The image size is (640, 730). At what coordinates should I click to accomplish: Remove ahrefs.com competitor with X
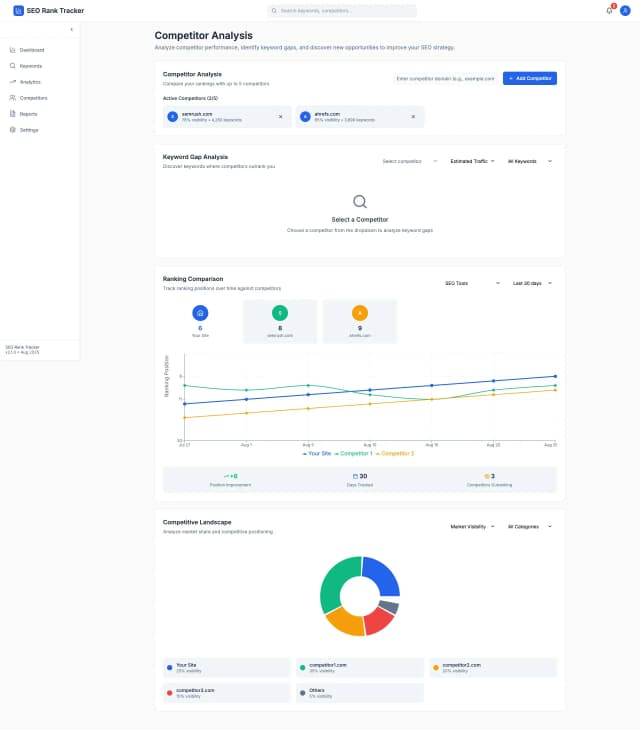[413, 117]
